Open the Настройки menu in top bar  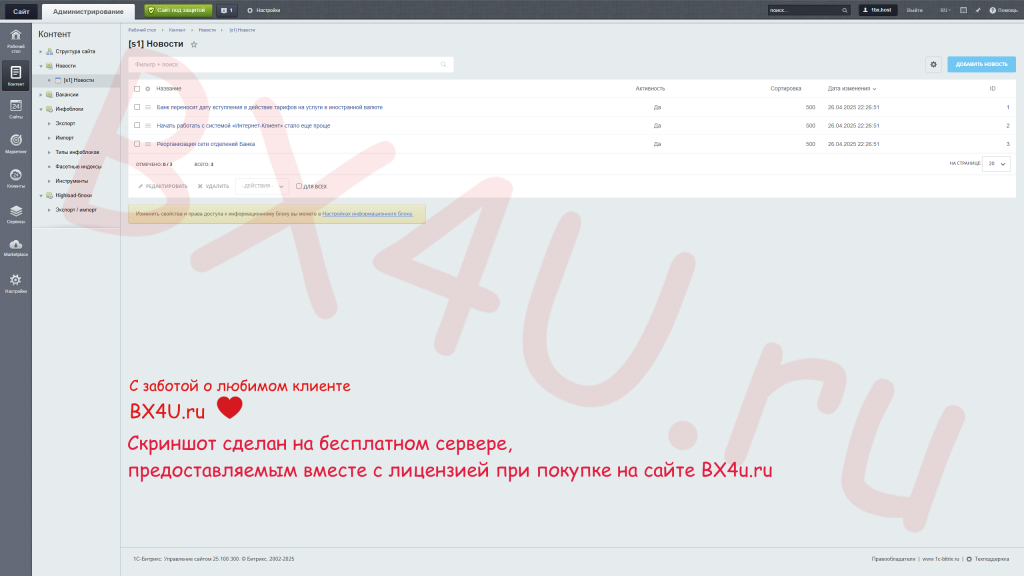tap(264, 10)
